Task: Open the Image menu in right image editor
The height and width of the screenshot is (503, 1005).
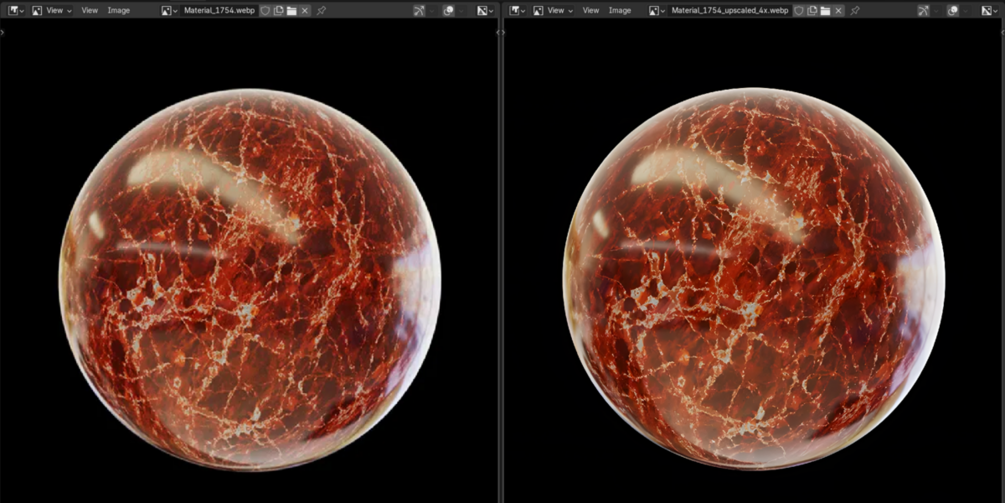Action: coord(620,10)
